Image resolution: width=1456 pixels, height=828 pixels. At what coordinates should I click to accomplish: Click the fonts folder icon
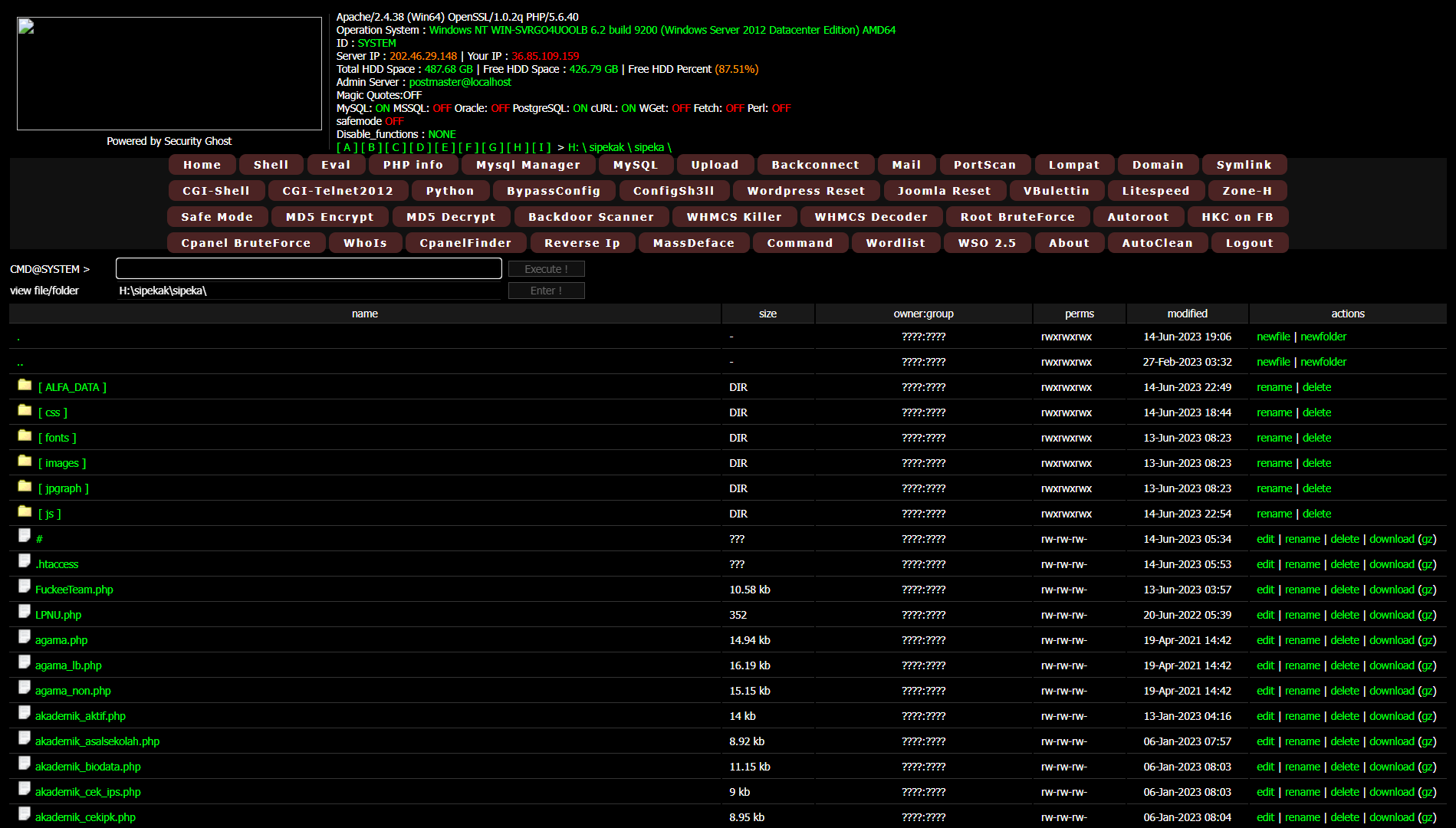pos(25,435)
